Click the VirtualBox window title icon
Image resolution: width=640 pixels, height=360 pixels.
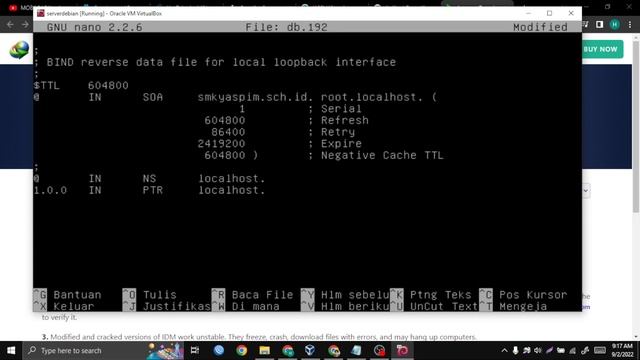[40, 13]
